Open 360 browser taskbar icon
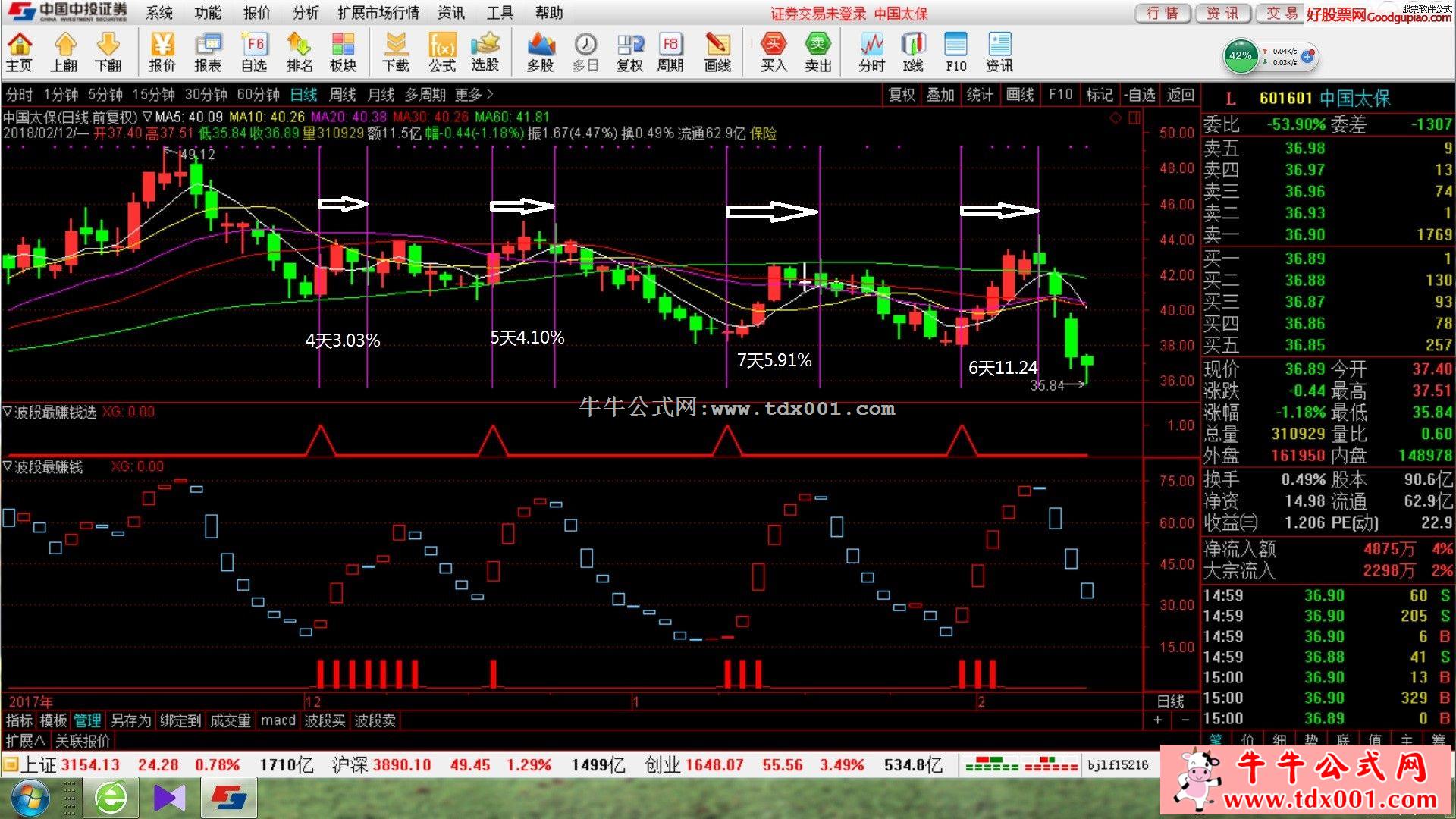The image size is (1456, 819). [111, 798]
